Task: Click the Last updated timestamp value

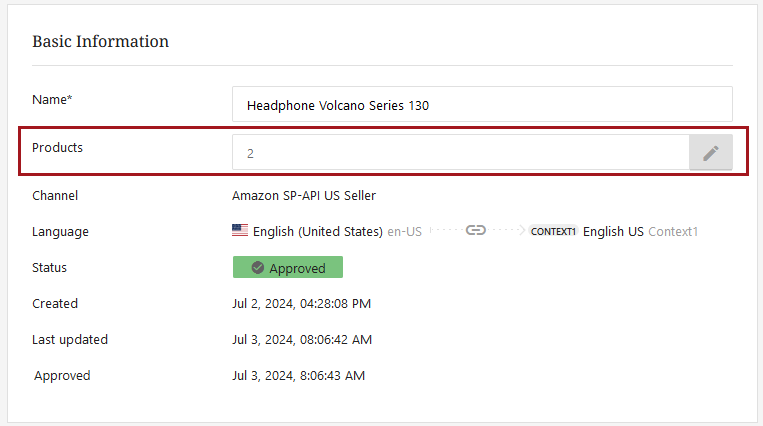Action: (x=302, y=339)
